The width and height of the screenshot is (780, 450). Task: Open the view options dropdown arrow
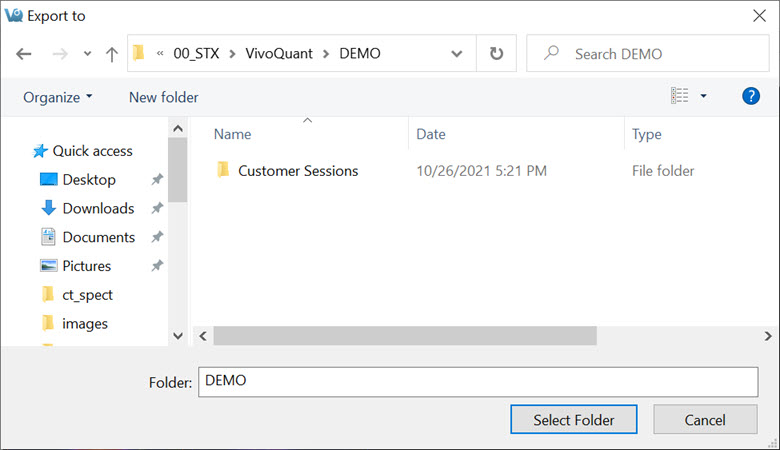(703, 96)
